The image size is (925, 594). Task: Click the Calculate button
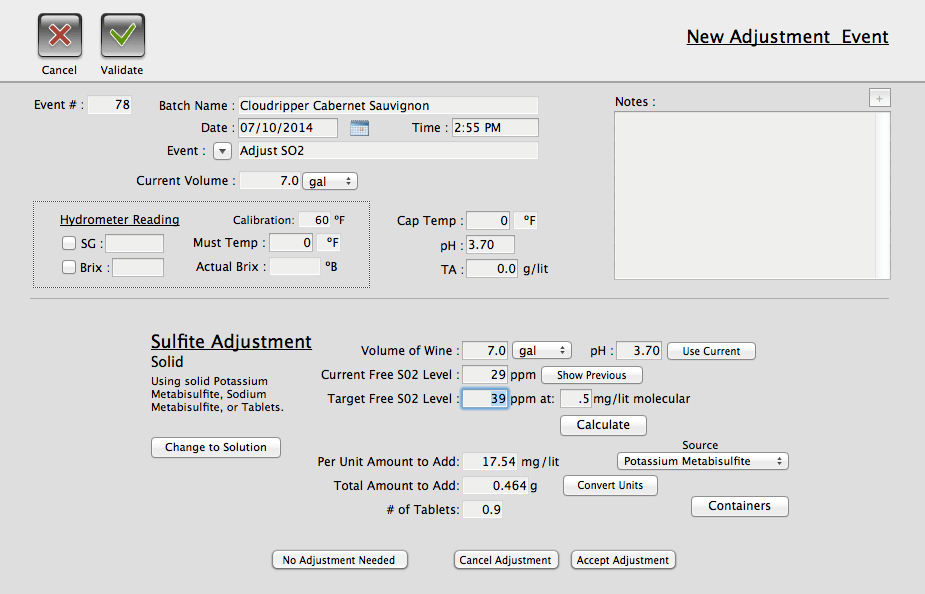[x=603, y=425]
